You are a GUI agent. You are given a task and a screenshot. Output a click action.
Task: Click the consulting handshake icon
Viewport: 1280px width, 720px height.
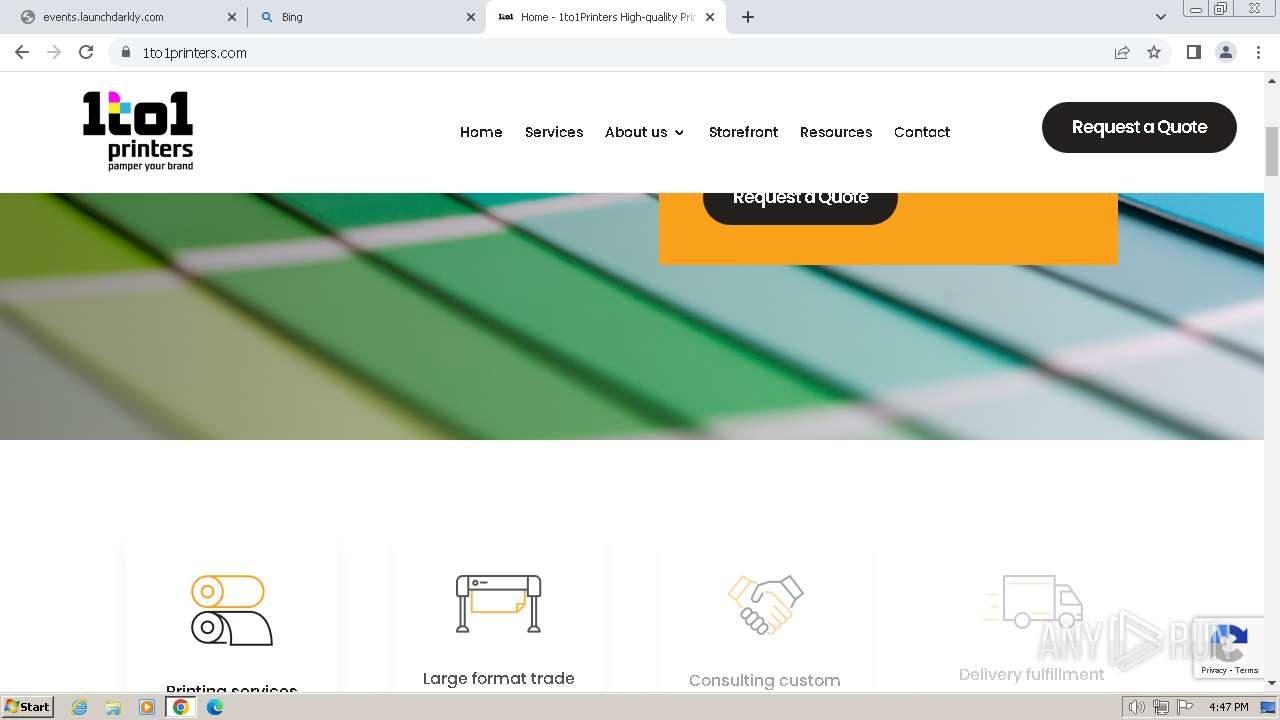point(765,604)
